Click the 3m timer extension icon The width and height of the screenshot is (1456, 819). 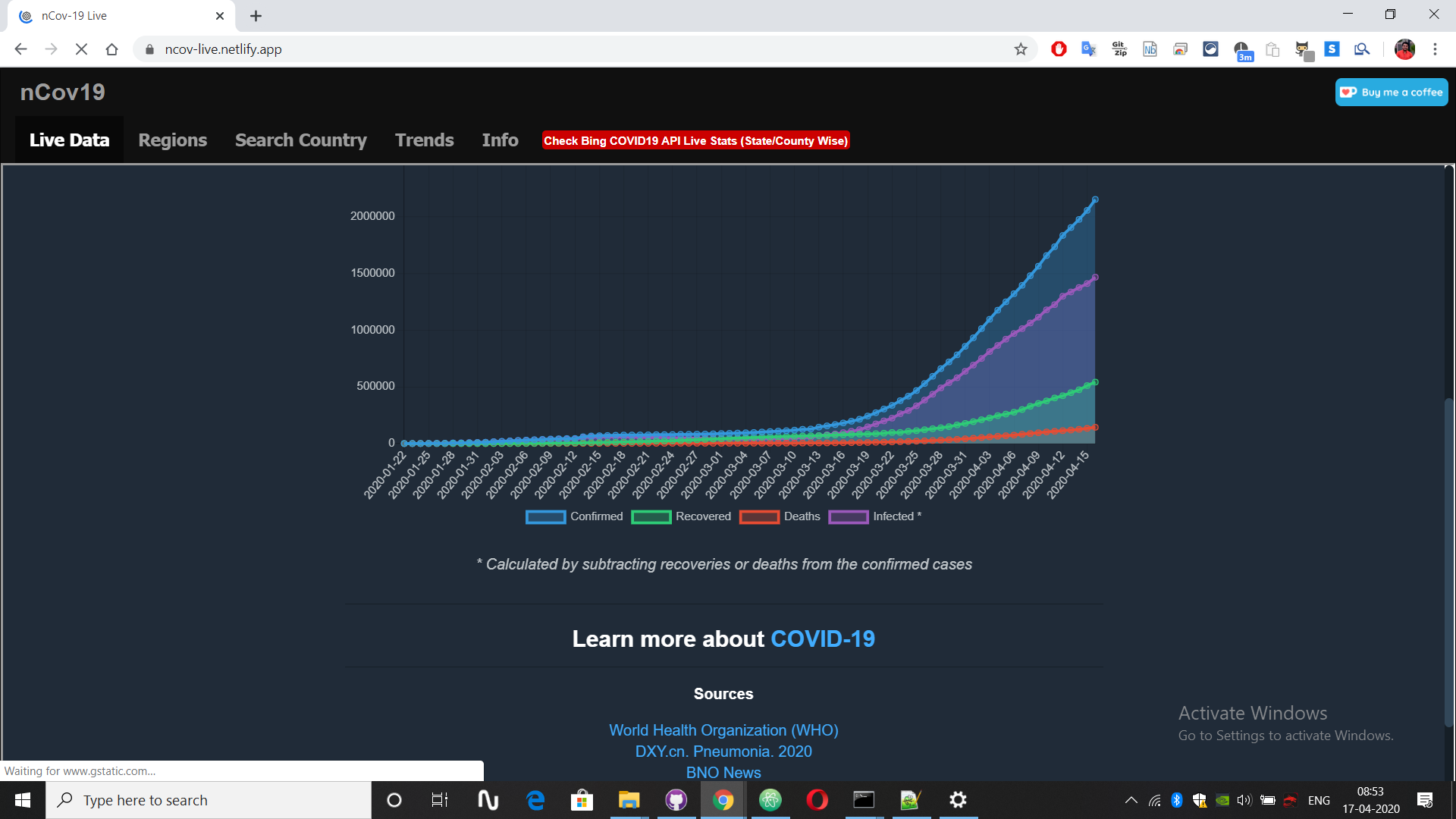point(1243,49)
